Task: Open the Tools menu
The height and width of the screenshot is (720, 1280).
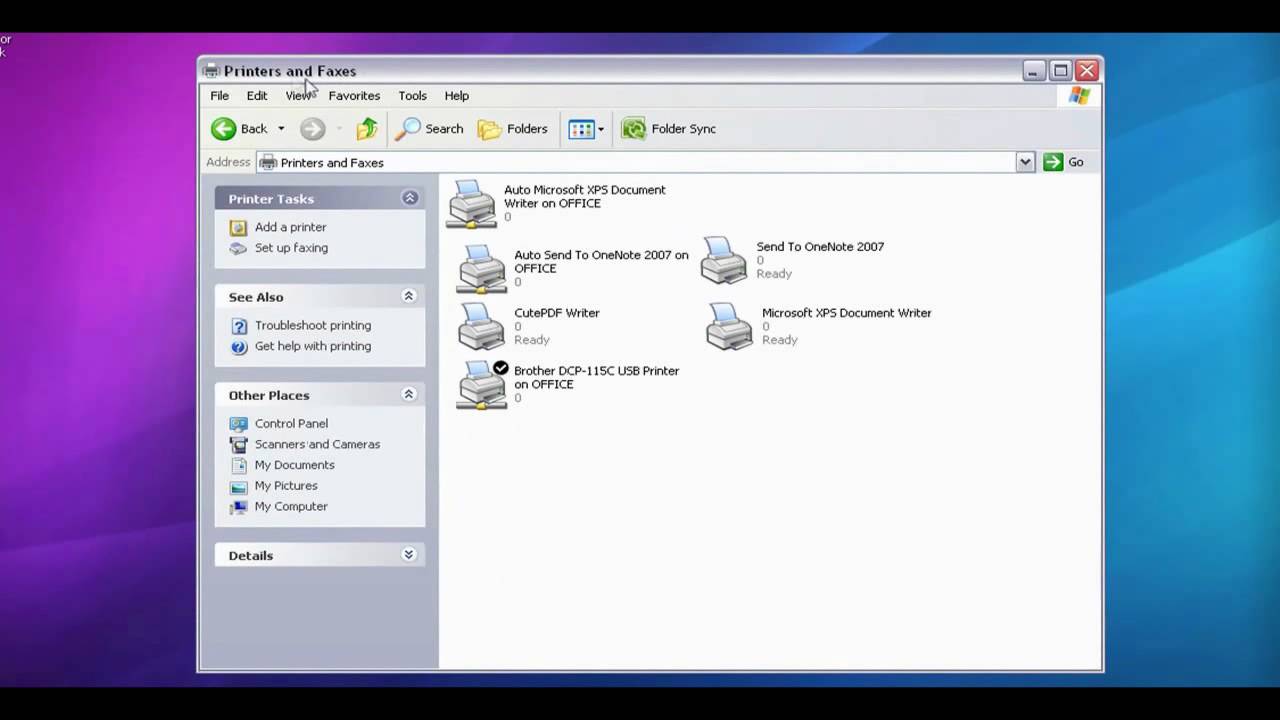Action: coord(412,96)
